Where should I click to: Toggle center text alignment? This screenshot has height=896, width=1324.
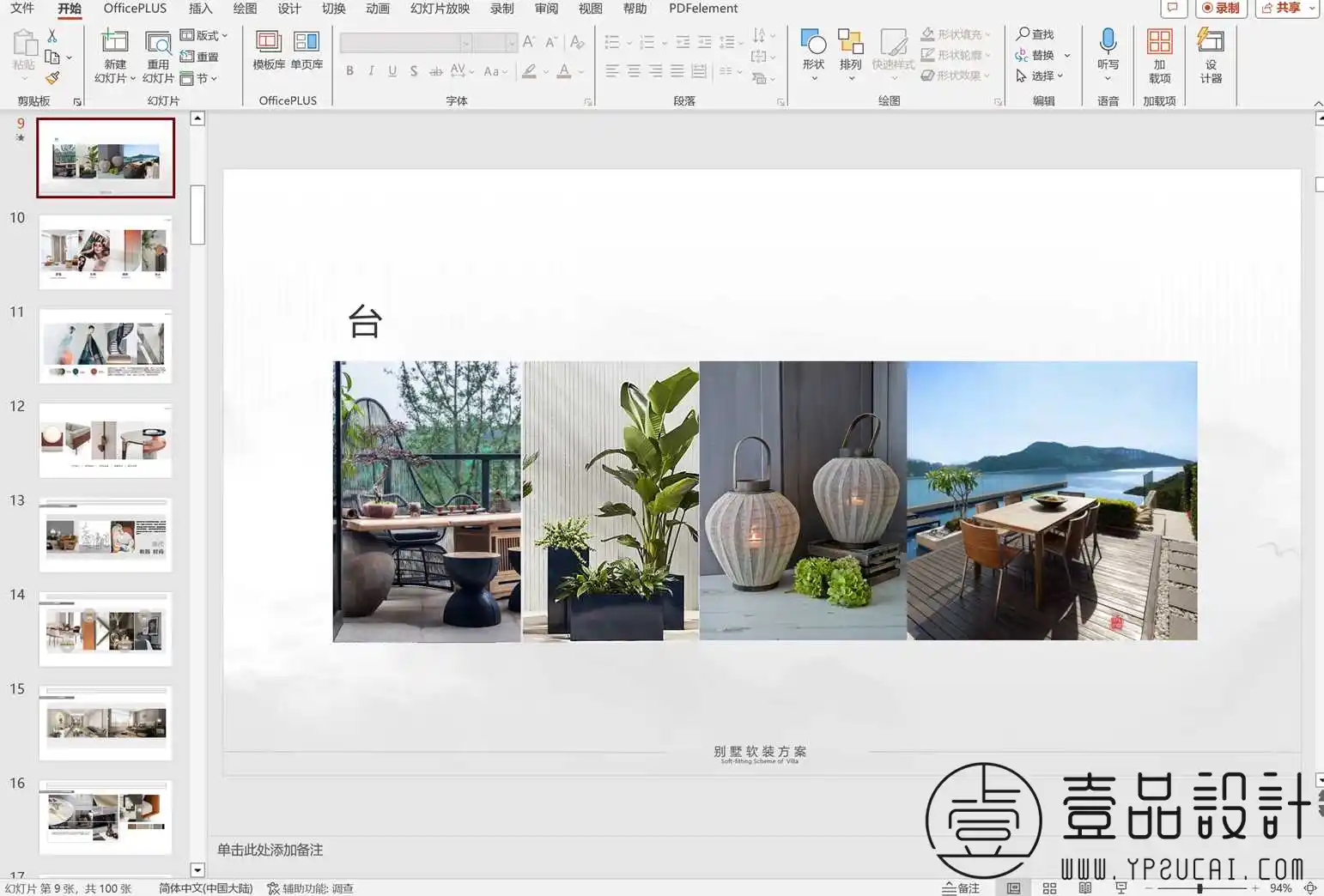pyautogui.click(x=634, y=71)
